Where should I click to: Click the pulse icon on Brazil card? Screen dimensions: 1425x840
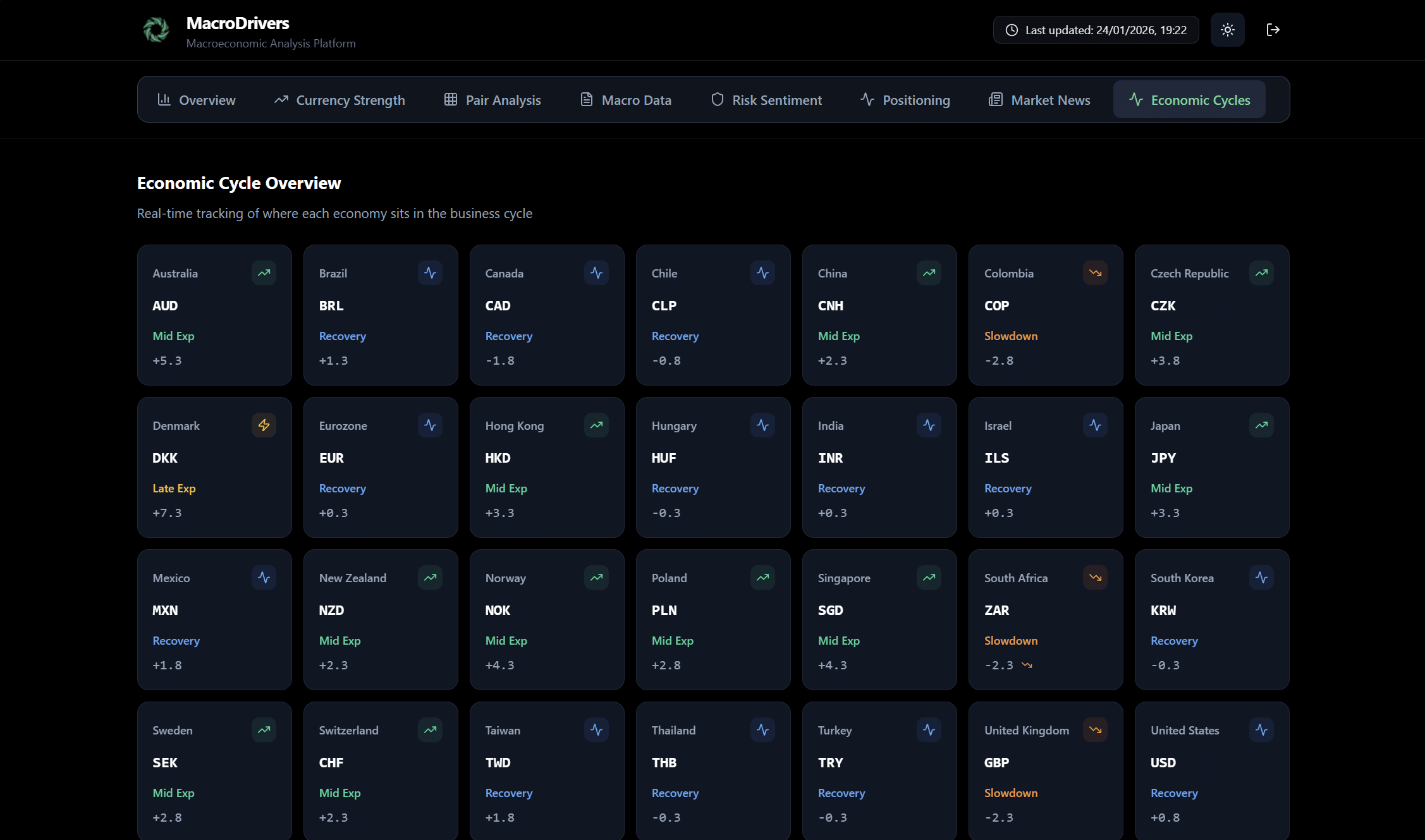point(430,273)
